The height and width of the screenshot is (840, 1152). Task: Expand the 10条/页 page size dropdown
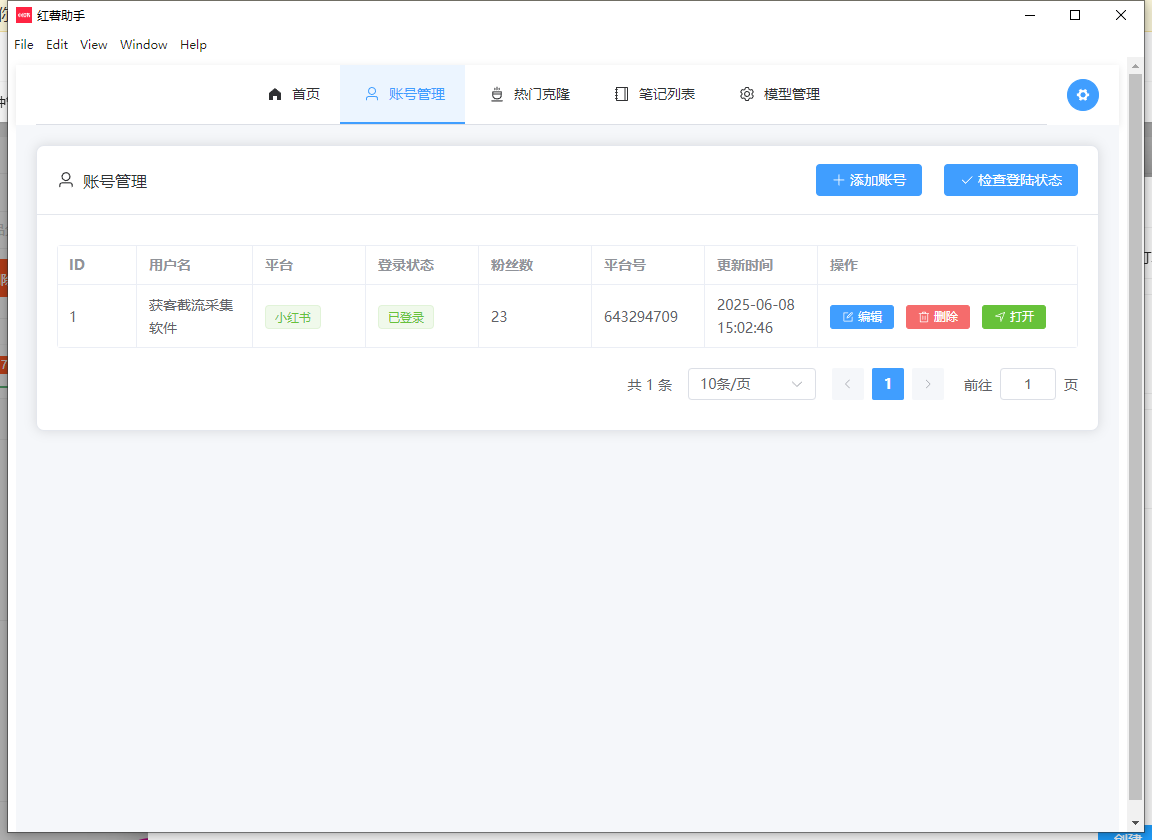[x=751, y=384]
